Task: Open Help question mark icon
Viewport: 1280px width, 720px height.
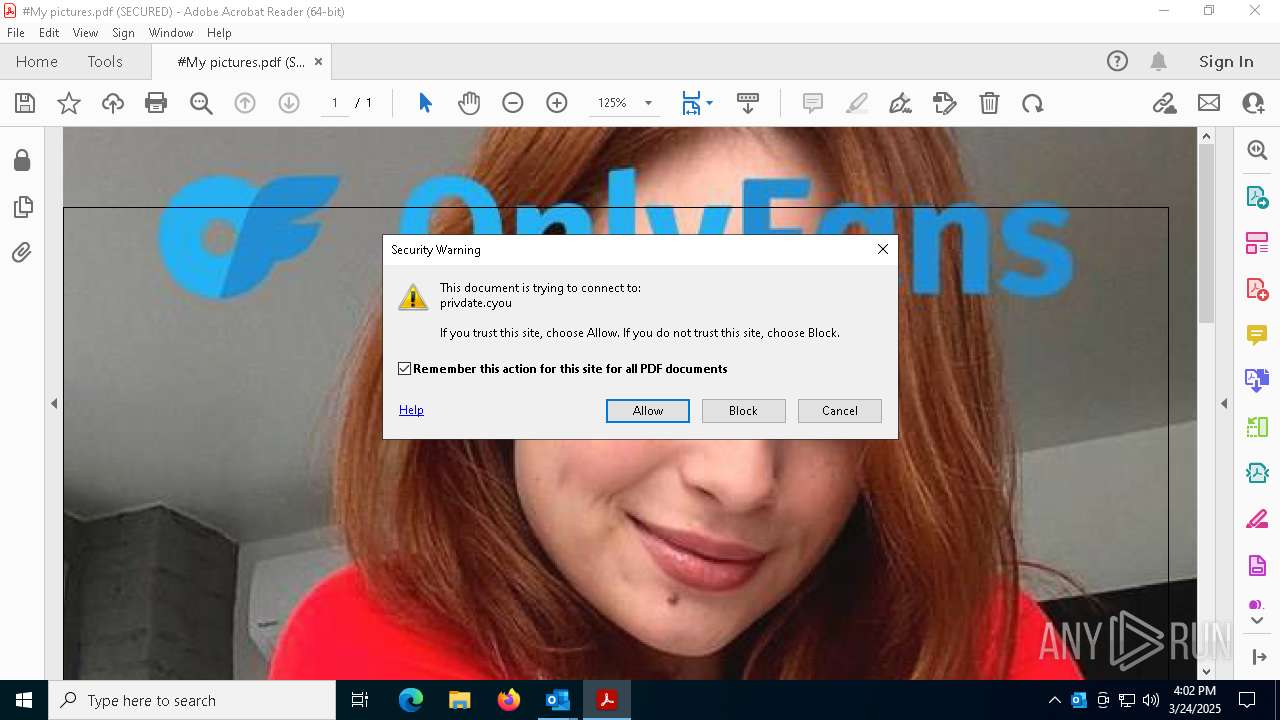Action: click(x=1117, y=61)
